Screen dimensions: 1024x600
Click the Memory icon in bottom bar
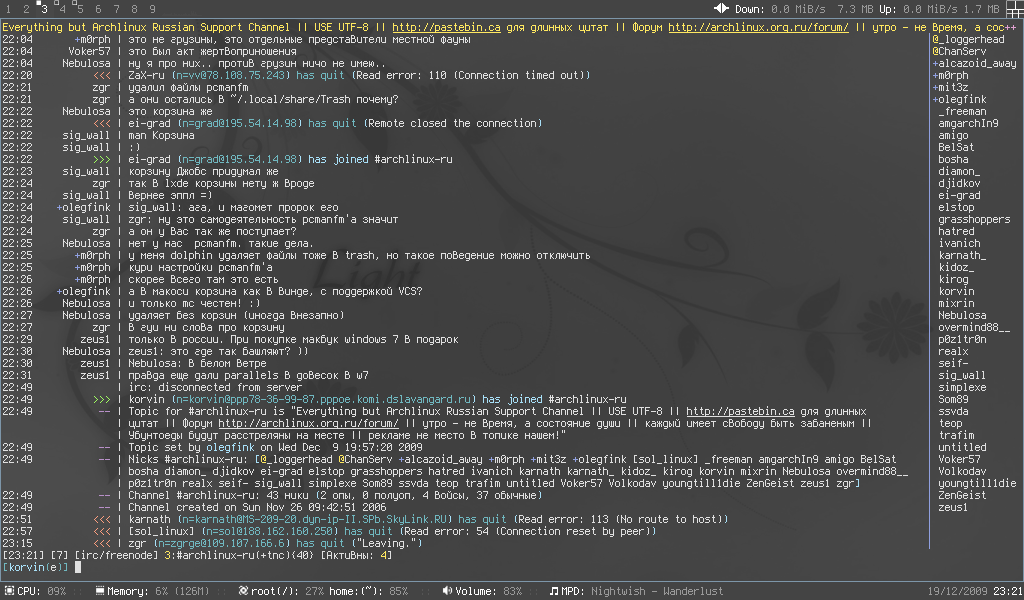tap(100, 591)
